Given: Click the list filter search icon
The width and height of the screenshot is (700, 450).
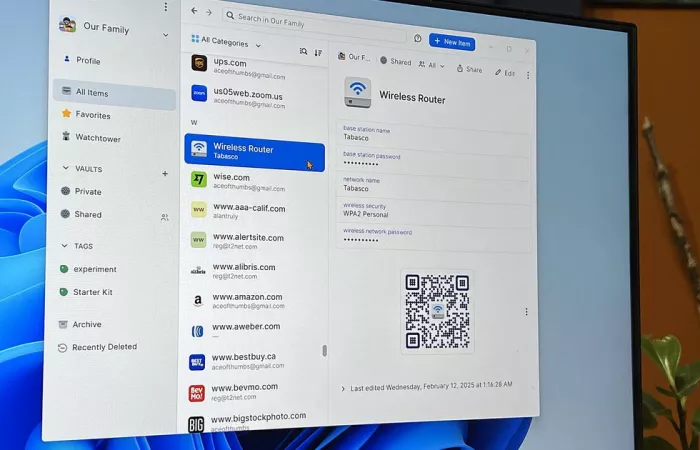Looking at the screenshot, I should coord(304,51).
